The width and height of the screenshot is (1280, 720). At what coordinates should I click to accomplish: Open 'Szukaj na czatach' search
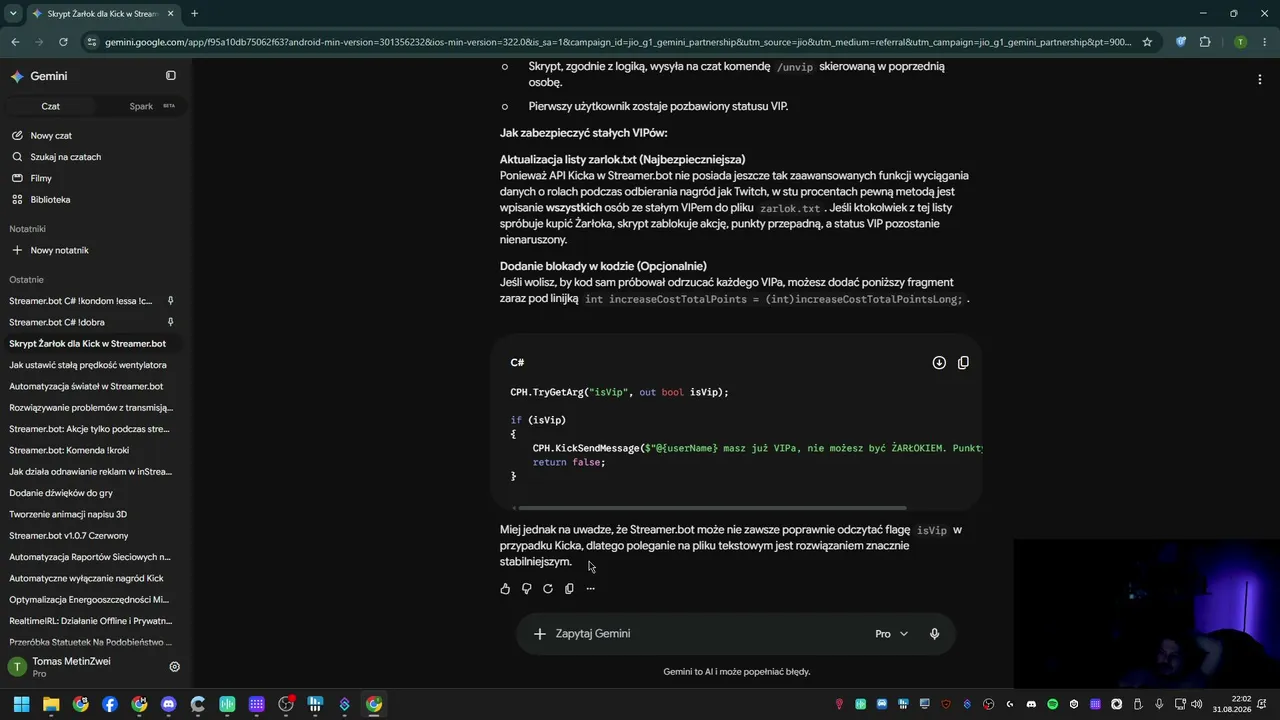65,157
